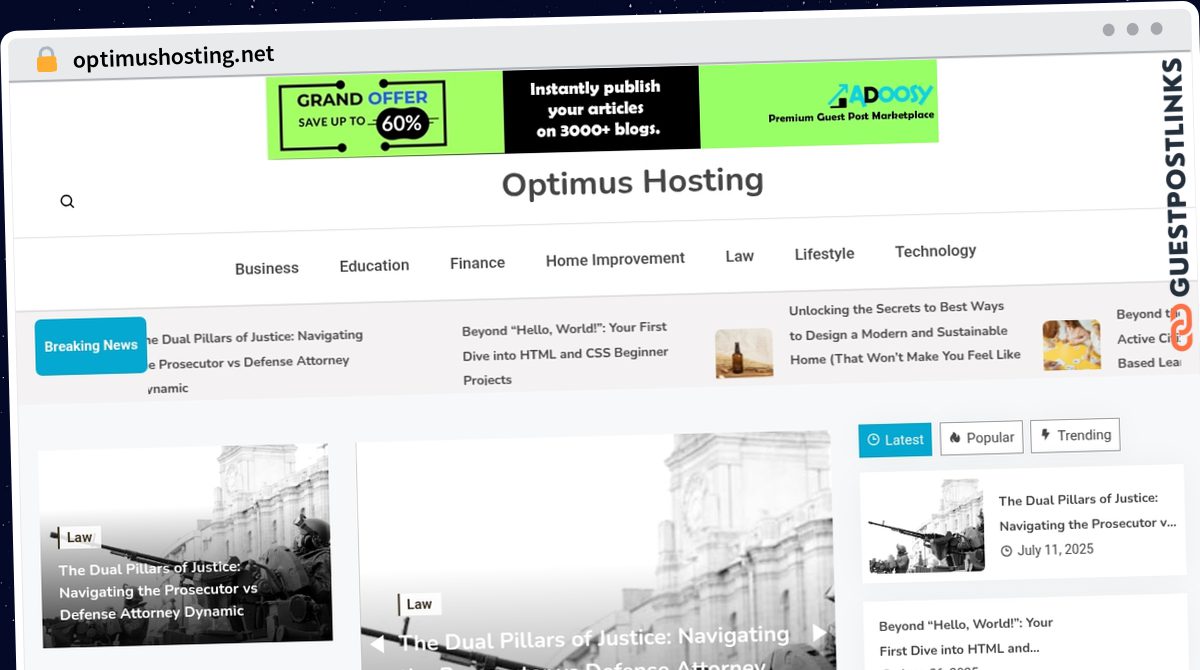
Task: Switch to the Popular tab
Action: (x=981, y=437)
